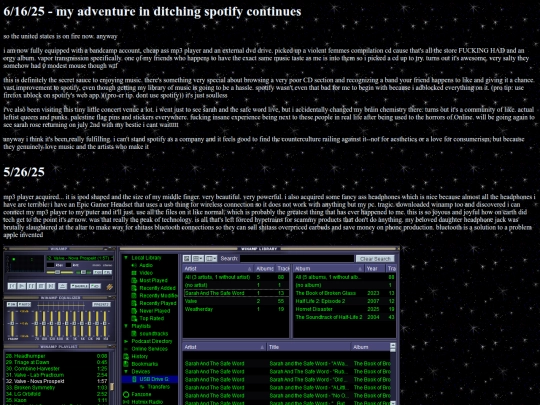Screen dimensions: 540x405
Task: Toggle the PL playlist button in Winamp main window
Action: tap(107, 272)
